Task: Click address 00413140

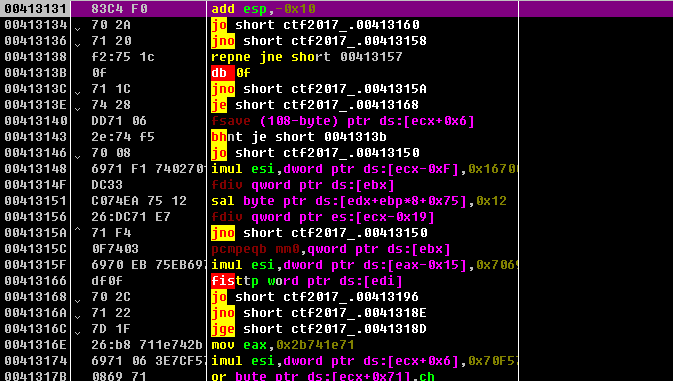Action: click(x=36, y=121)
